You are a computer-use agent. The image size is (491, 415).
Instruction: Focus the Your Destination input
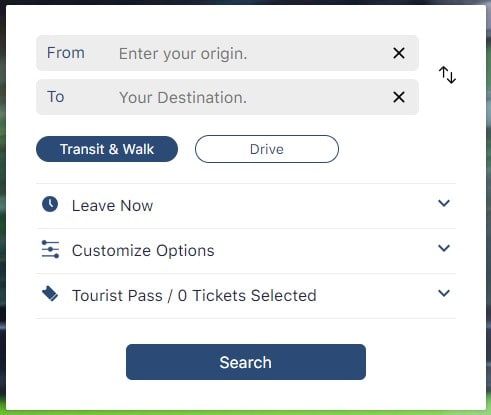coord(250,97)
